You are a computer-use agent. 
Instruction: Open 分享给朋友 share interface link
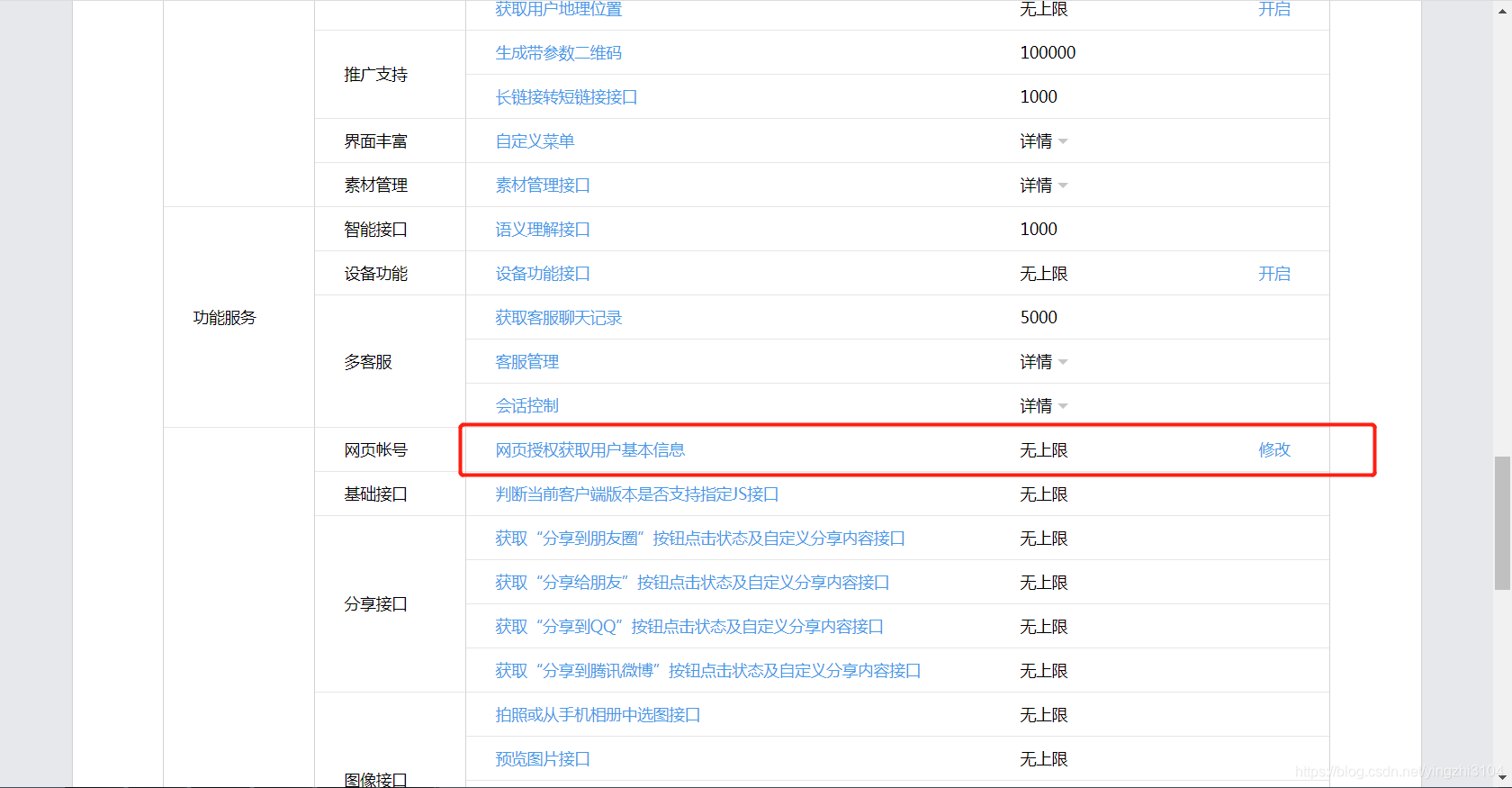692,583
